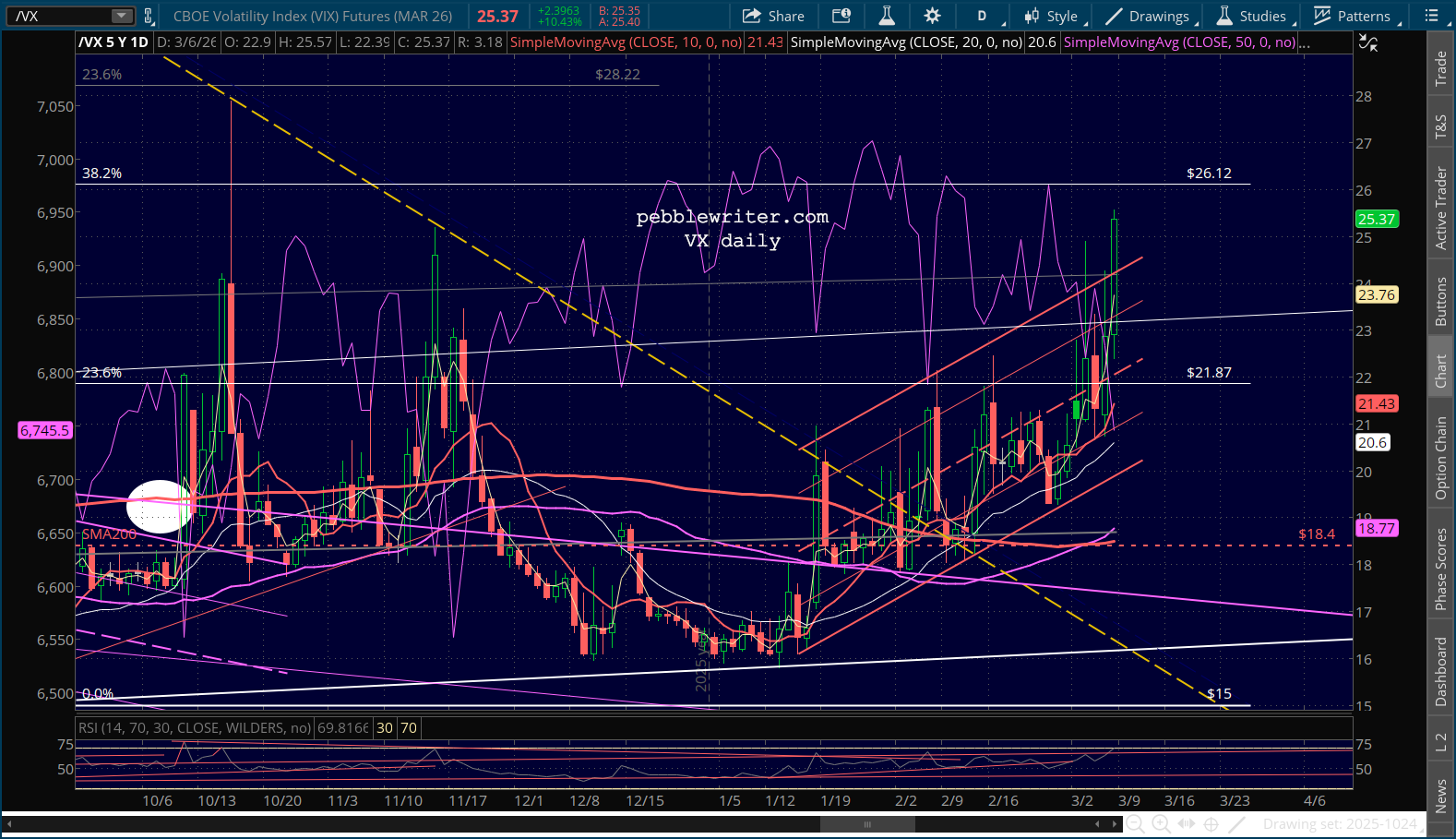Open the chart alert monitor icon
The height and width of the screenshot is (839, 1456).
841,16
